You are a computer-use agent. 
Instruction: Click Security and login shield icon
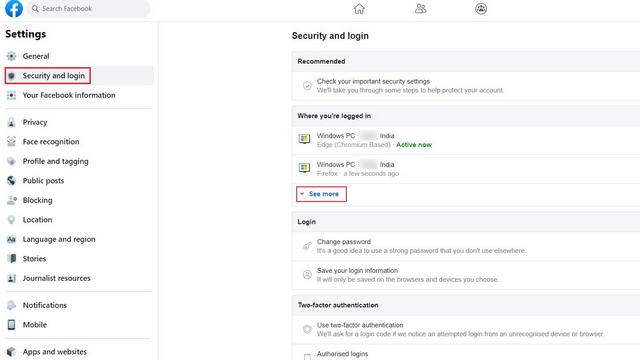[11, 76]
